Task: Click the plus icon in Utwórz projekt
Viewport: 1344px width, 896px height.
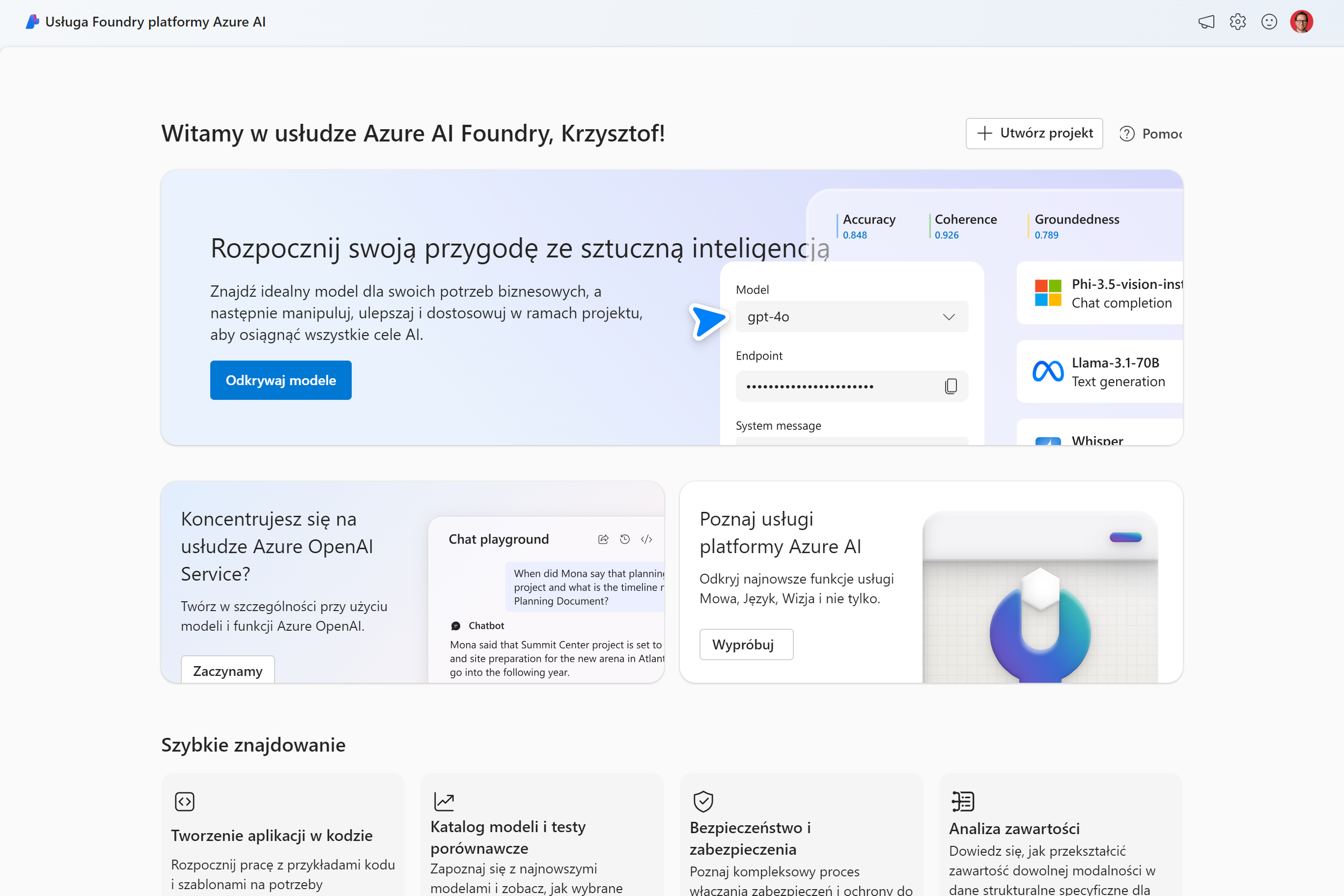Action: pyautogui.click(x=984, y=133)
